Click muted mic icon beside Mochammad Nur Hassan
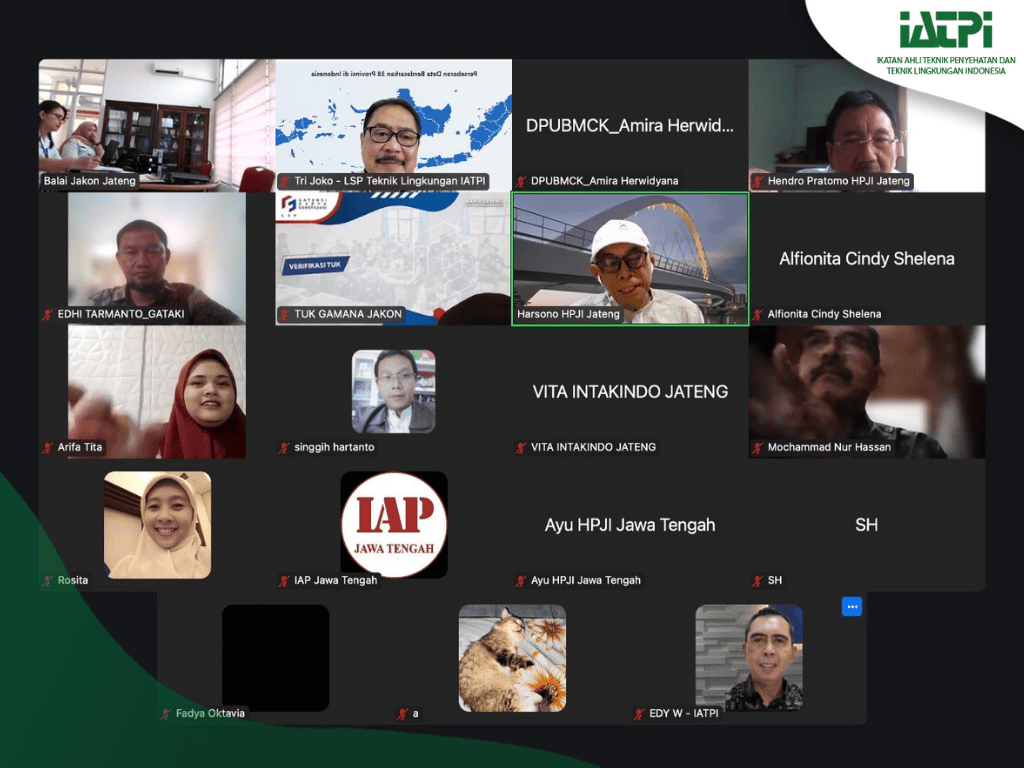This screenshot has width=1024, height=768. pyautogui.click(x=758, y=447)
